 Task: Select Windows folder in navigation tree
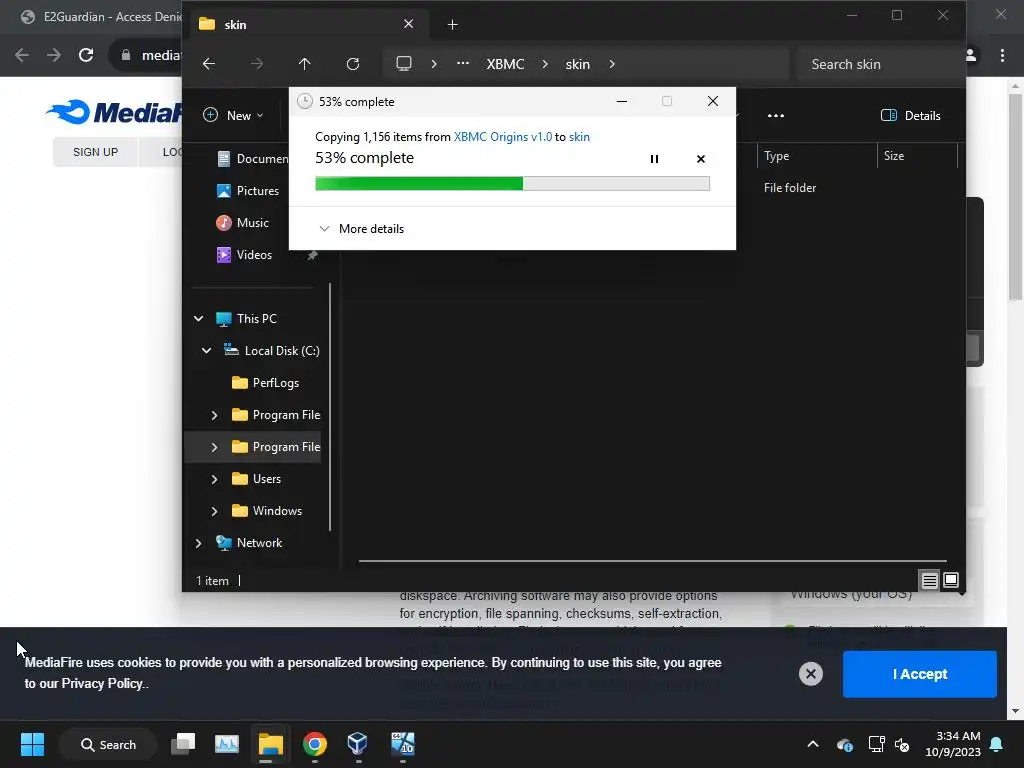click(x=268, y=511)
